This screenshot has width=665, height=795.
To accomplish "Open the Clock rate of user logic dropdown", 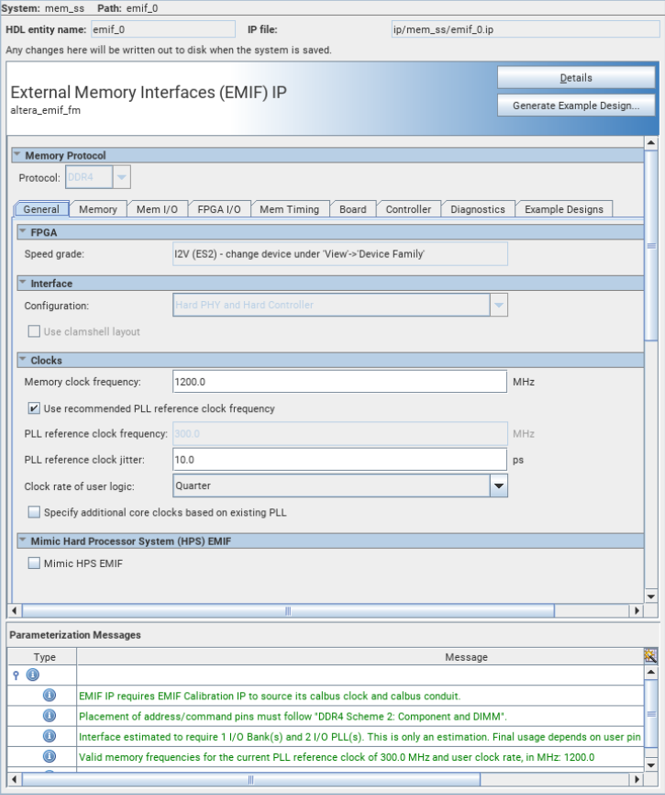I will point(498,486).
